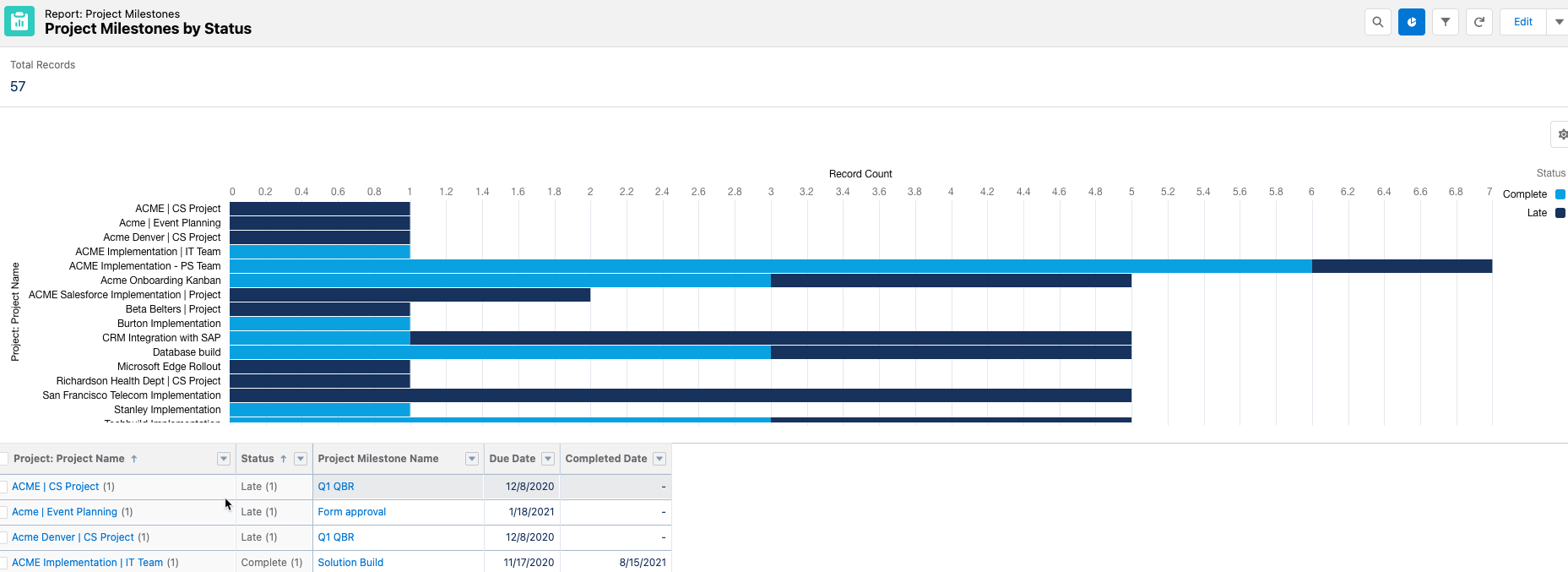Open Q1 QBR milestone in ACME | CS Project row
Image resolution: width=1568 pixels, height=572 pixels.
click(336, 487)
